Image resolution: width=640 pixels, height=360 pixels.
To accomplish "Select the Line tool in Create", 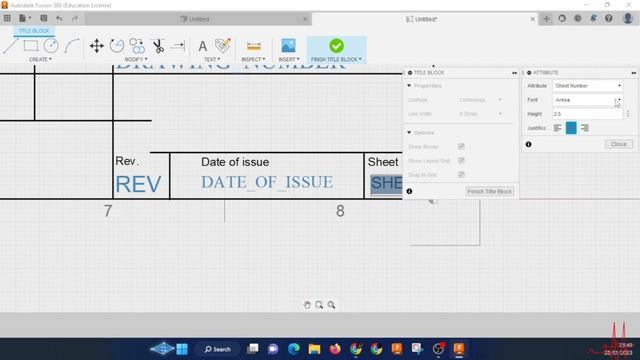I will pos(10,46).
